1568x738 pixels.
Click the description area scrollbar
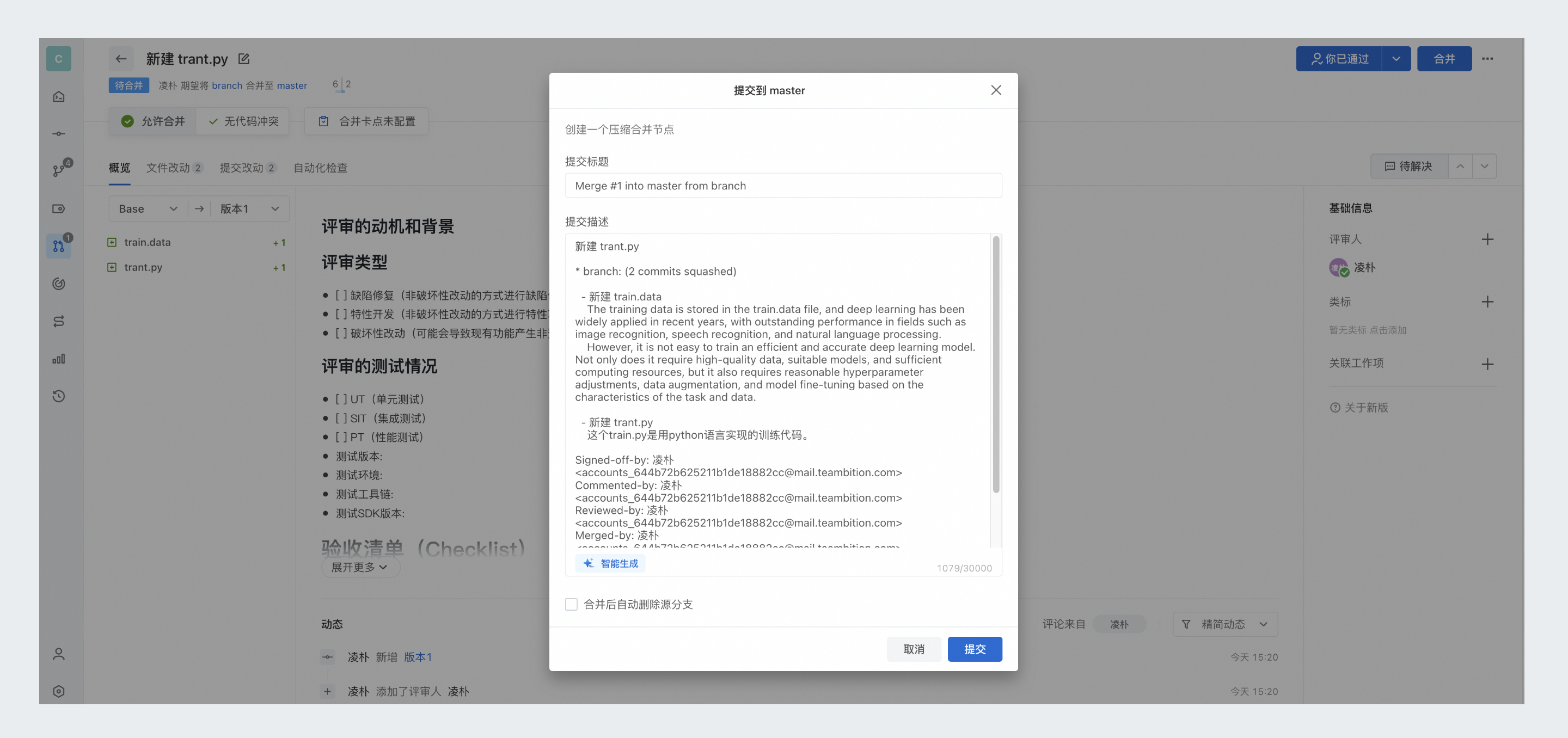coord(996,365)
